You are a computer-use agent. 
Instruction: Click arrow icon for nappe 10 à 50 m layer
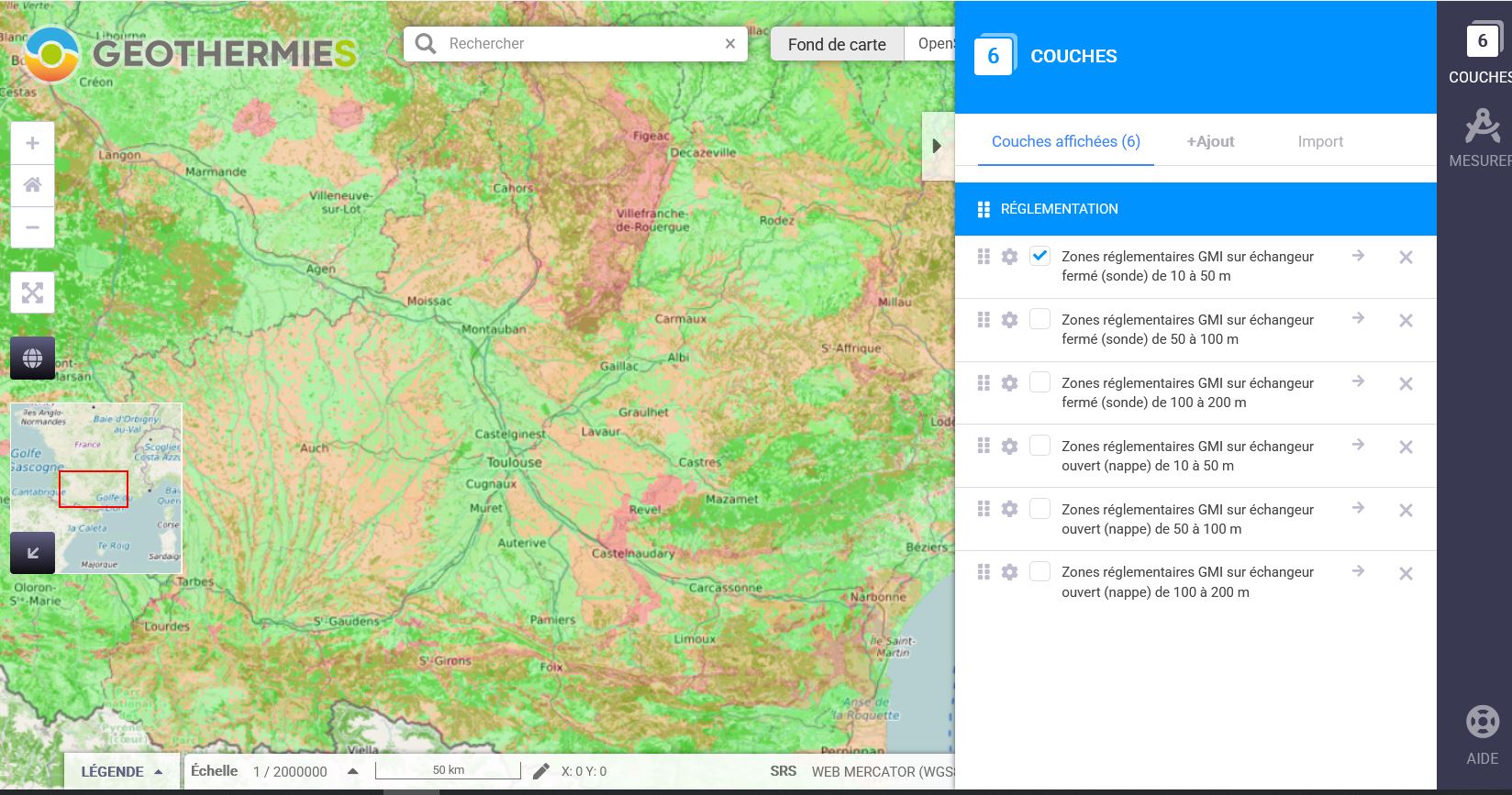click(x=1358, y=445)
